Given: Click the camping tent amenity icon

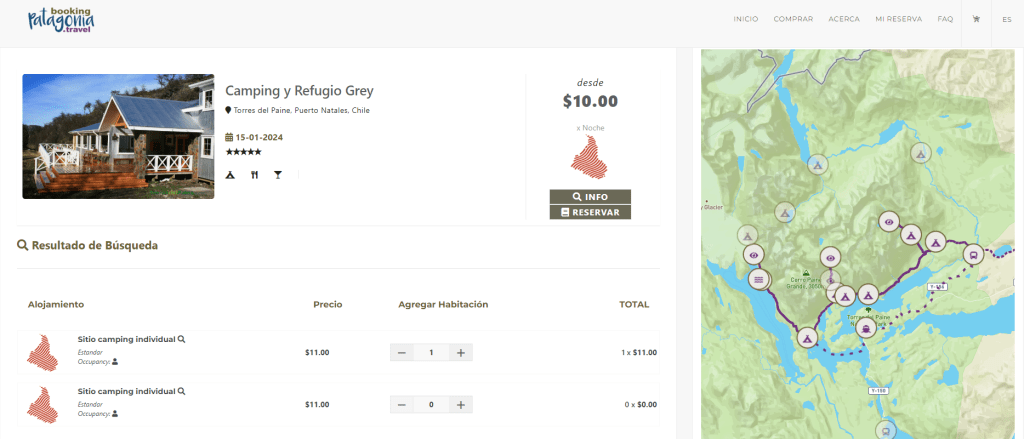Looking at the screenshot, I should click(x=230, y=175).
